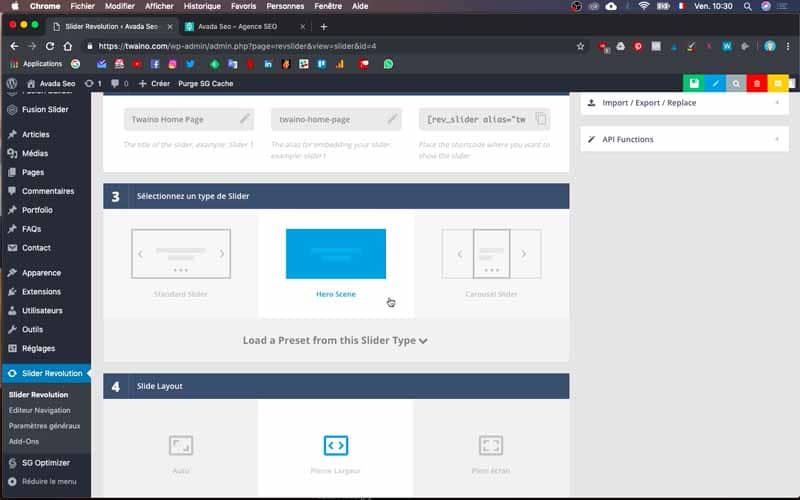Click the red trash delete slider icon
The width and height of the screenshot is (800, 500).
click(757, 83)
